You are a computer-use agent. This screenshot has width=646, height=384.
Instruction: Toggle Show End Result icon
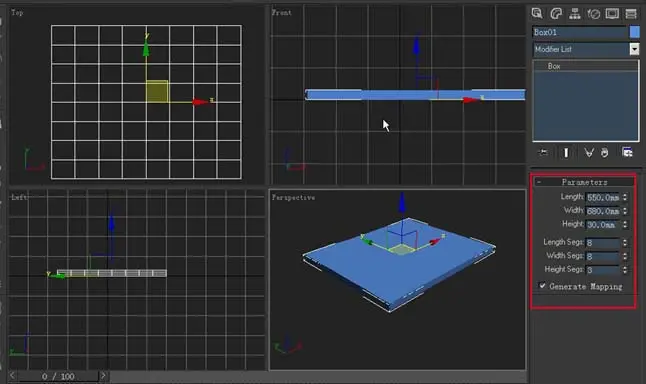coord(566,152)
